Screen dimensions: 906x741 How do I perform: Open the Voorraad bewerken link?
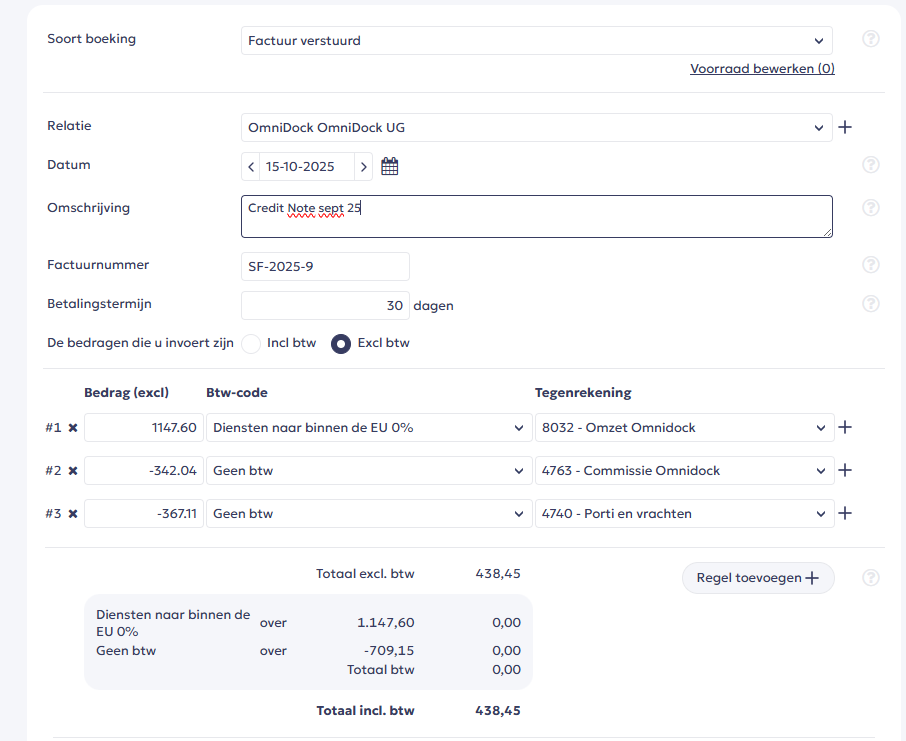coord(762,69)
